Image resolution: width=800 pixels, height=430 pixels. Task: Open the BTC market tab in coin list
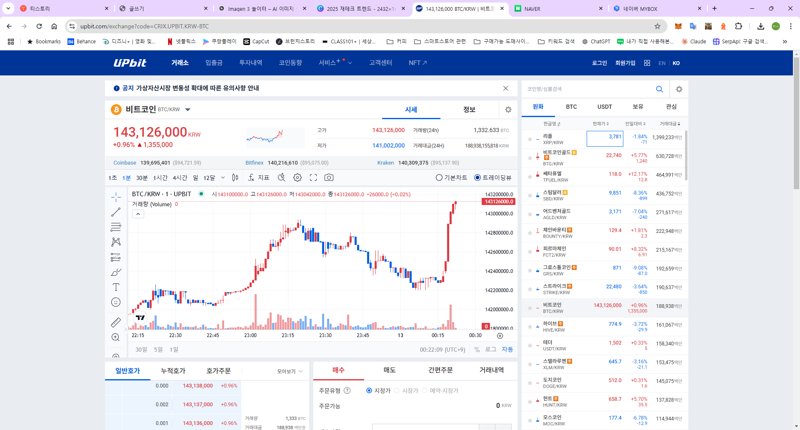coord(571,107)
